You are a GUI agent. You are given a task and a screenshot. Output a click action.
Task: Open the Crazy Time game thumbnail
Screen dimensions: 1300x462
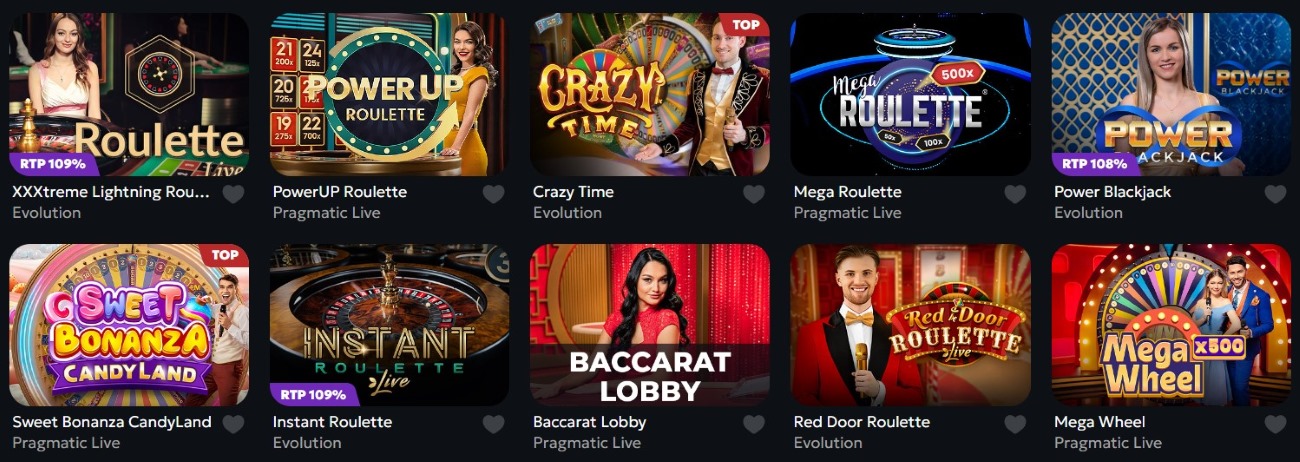click(x=650, y=94)
